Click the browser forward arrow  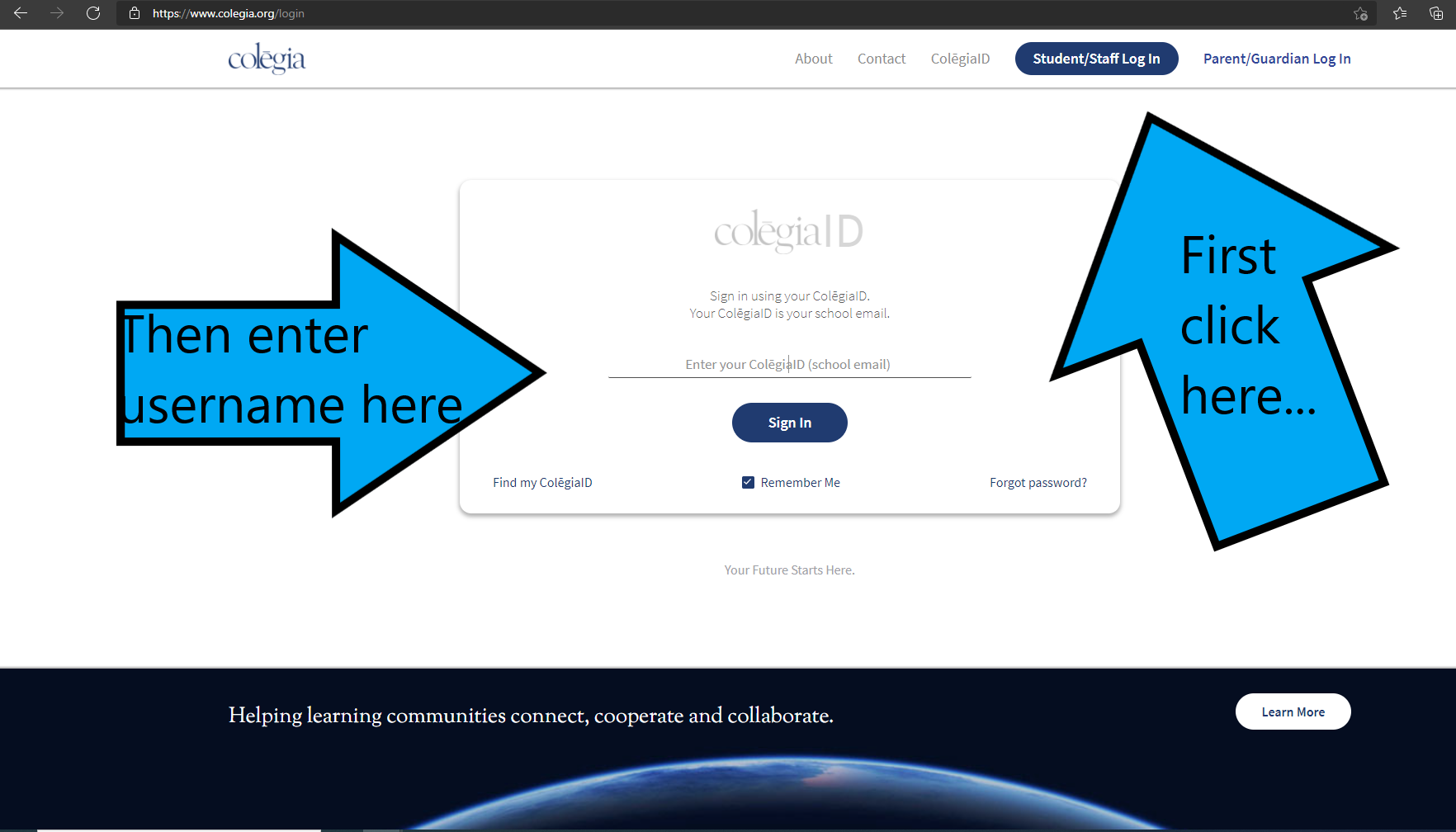tap(57, 13)
